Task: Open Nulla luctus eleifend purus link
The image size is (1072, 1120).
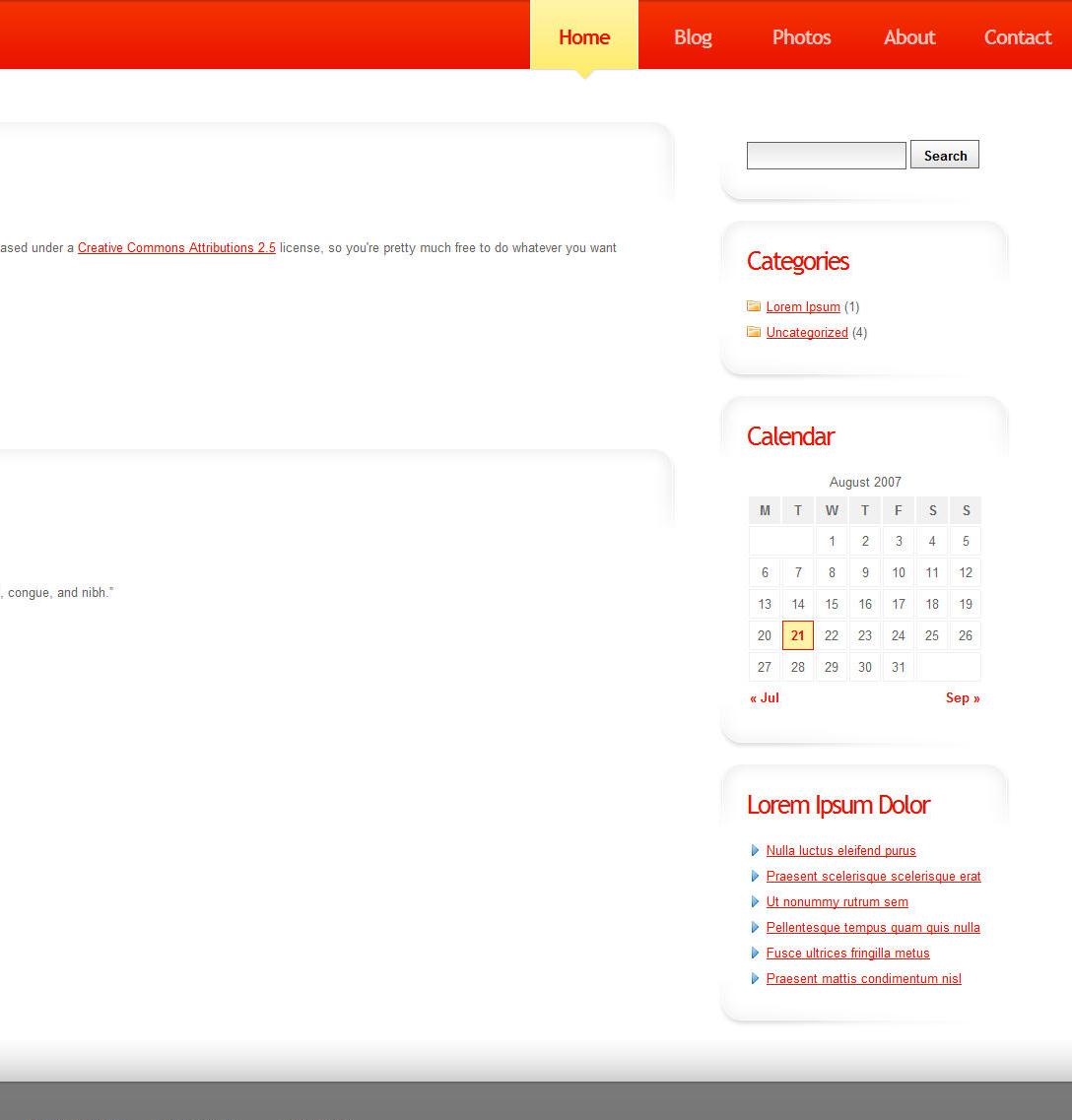Action: [x=840, y=851]
